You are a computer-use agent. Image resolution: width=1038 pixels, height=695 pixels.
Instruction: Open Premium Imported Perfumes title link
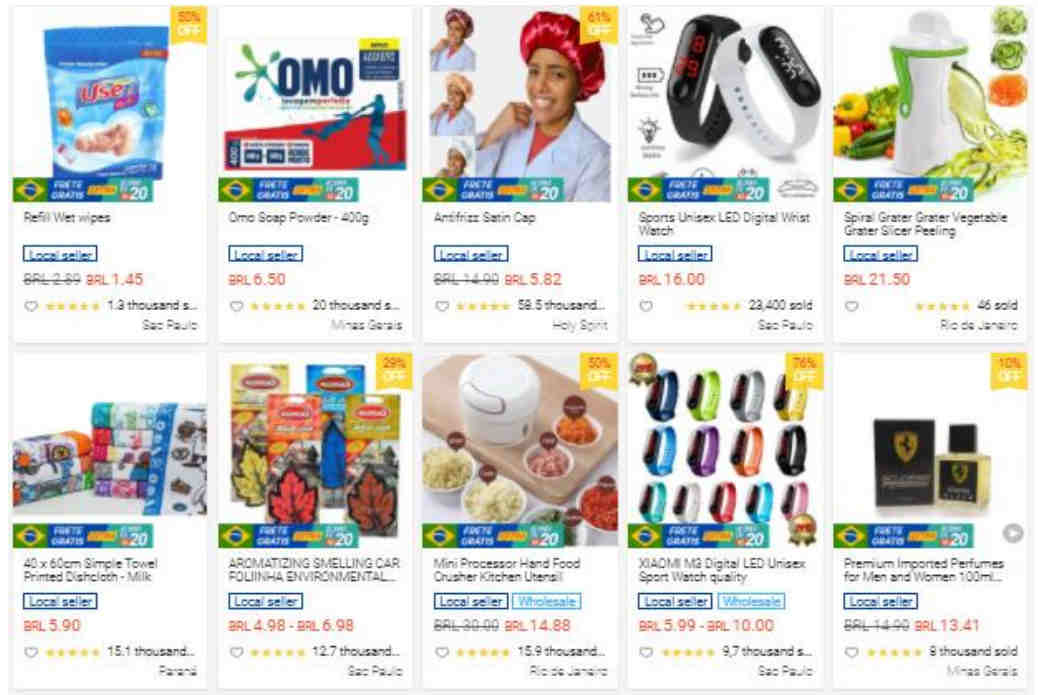(923, 570)
